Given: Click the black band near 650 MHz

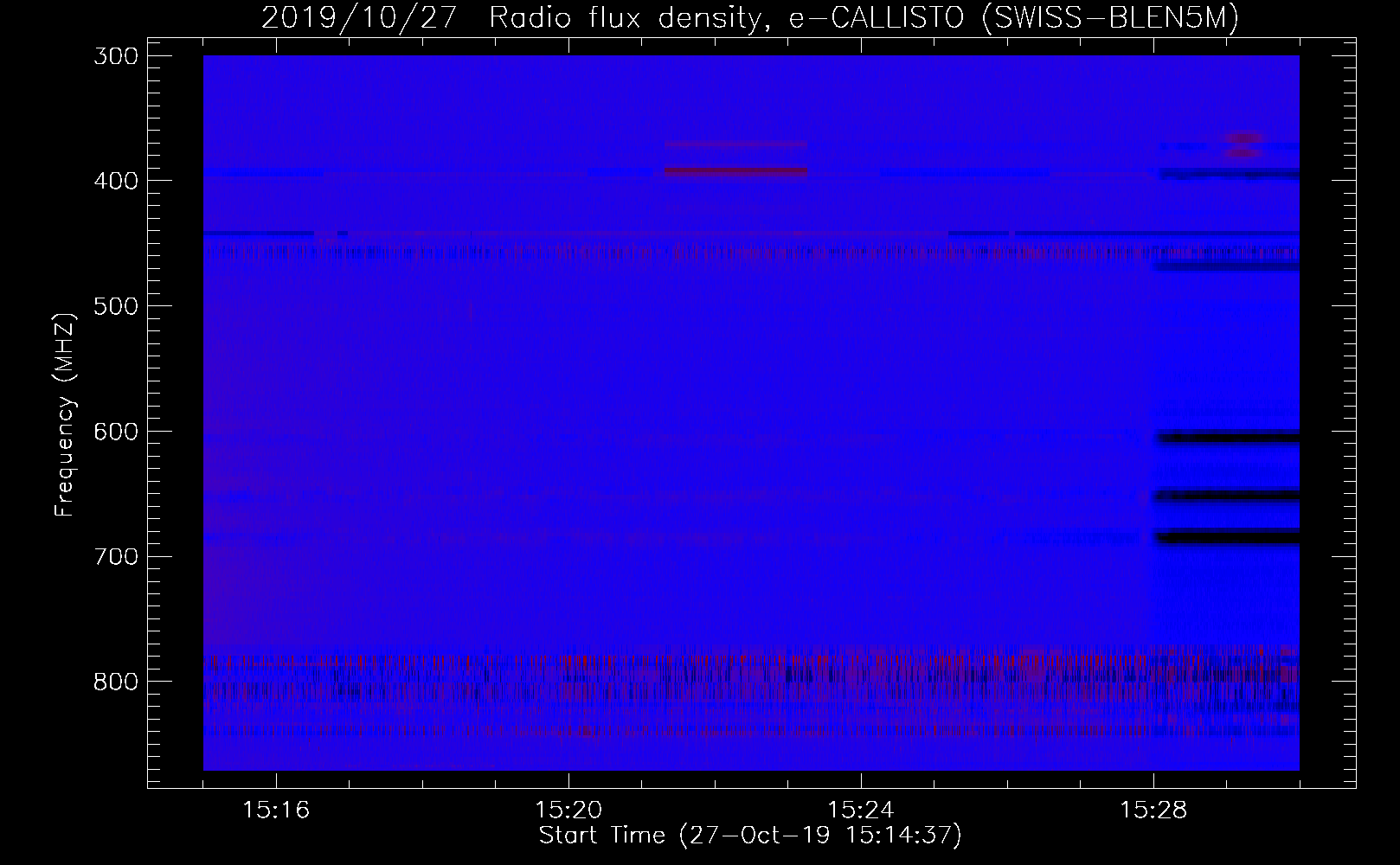Looking at the screenshot, I should click(x=1229, y=497).
